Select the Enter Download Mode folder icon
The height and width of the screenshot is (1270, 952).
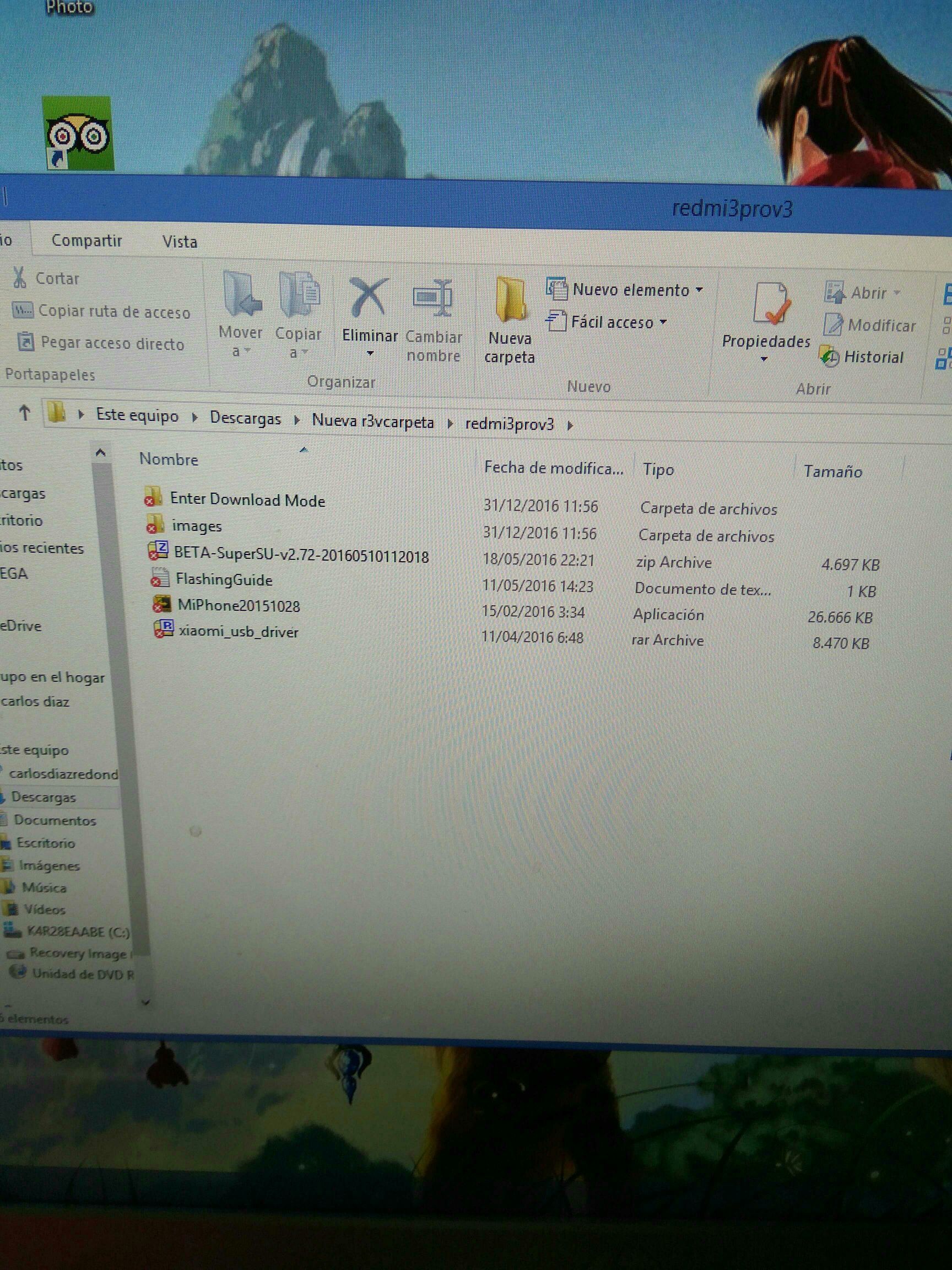[x=152, y=497]
